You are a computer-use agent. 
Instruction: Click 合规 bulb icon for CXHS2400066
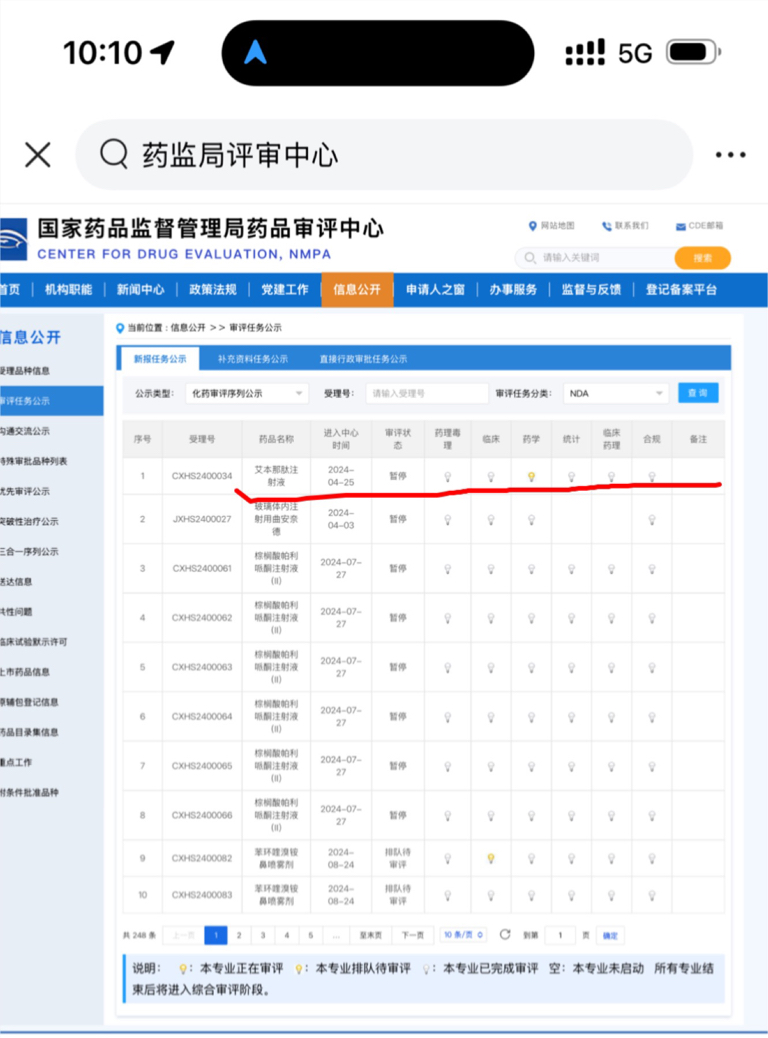click(651, 816)
